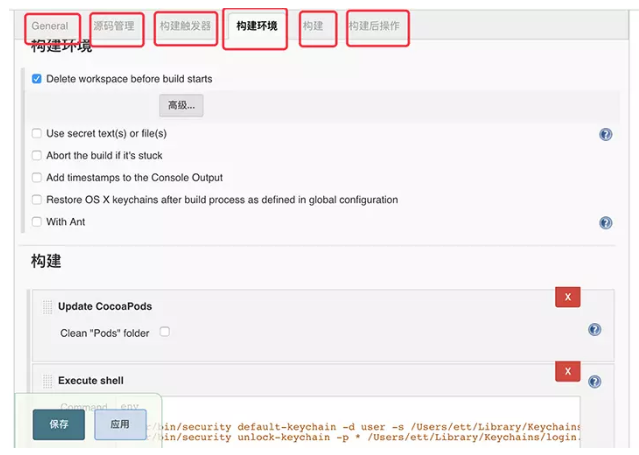
Task: Remove the Update CocoaPods build step
Action: (568, 297)
